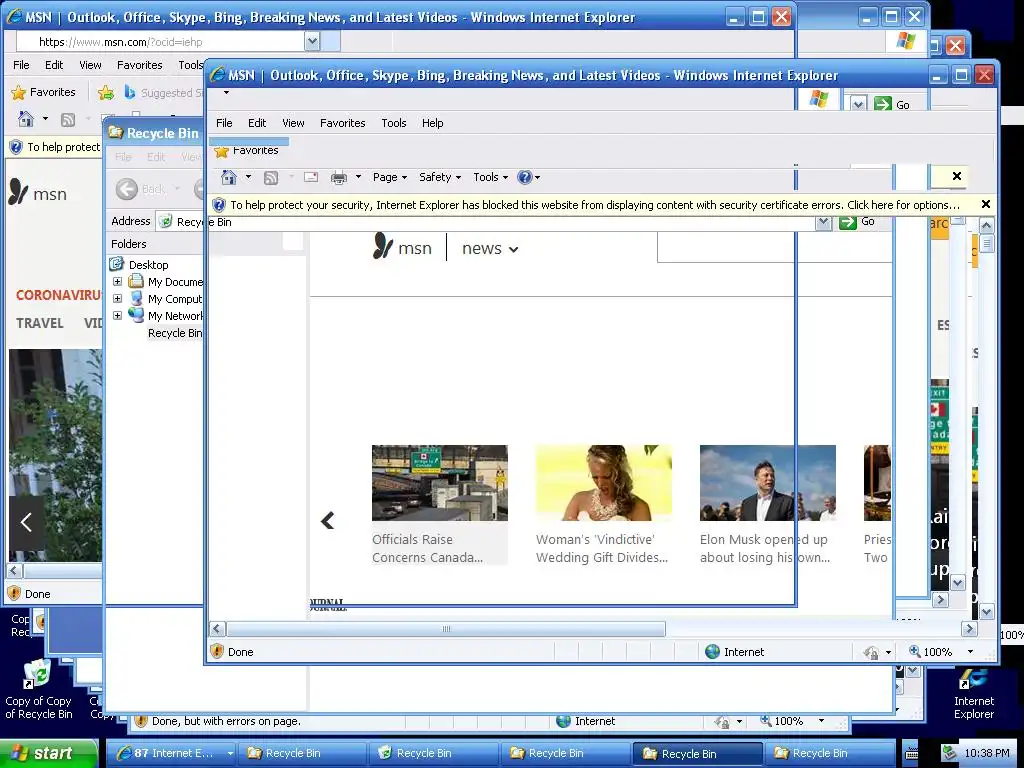This screenshot has height=768, width=1024.
Task: Open Home button dropdown arrow in front window
Action: (248, 177)
